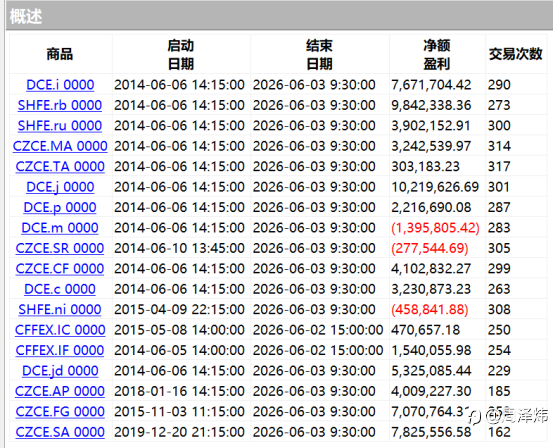Select net profit value 10,219,626.69
The width and height of the screenshot is (554, 448).
coord(435,187)
